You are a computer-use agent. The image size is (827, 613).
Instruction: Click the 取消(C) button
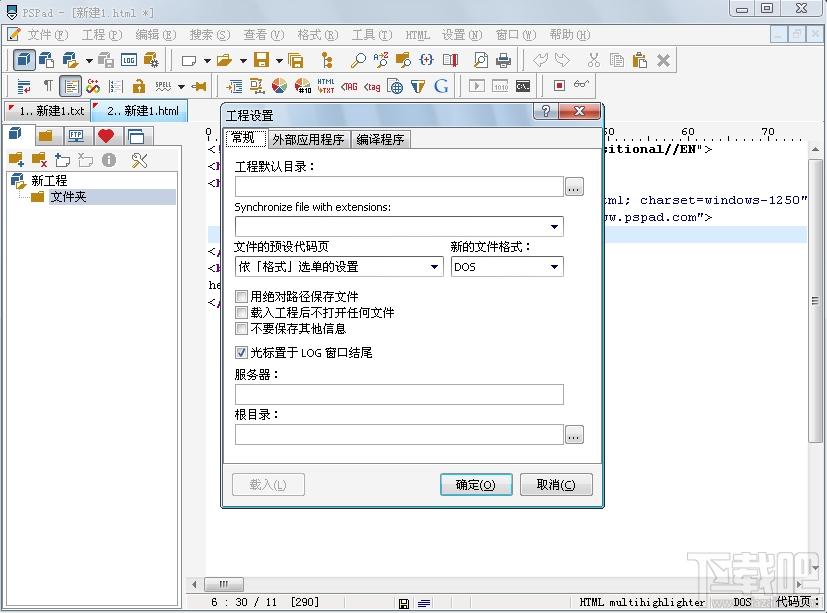556,484
